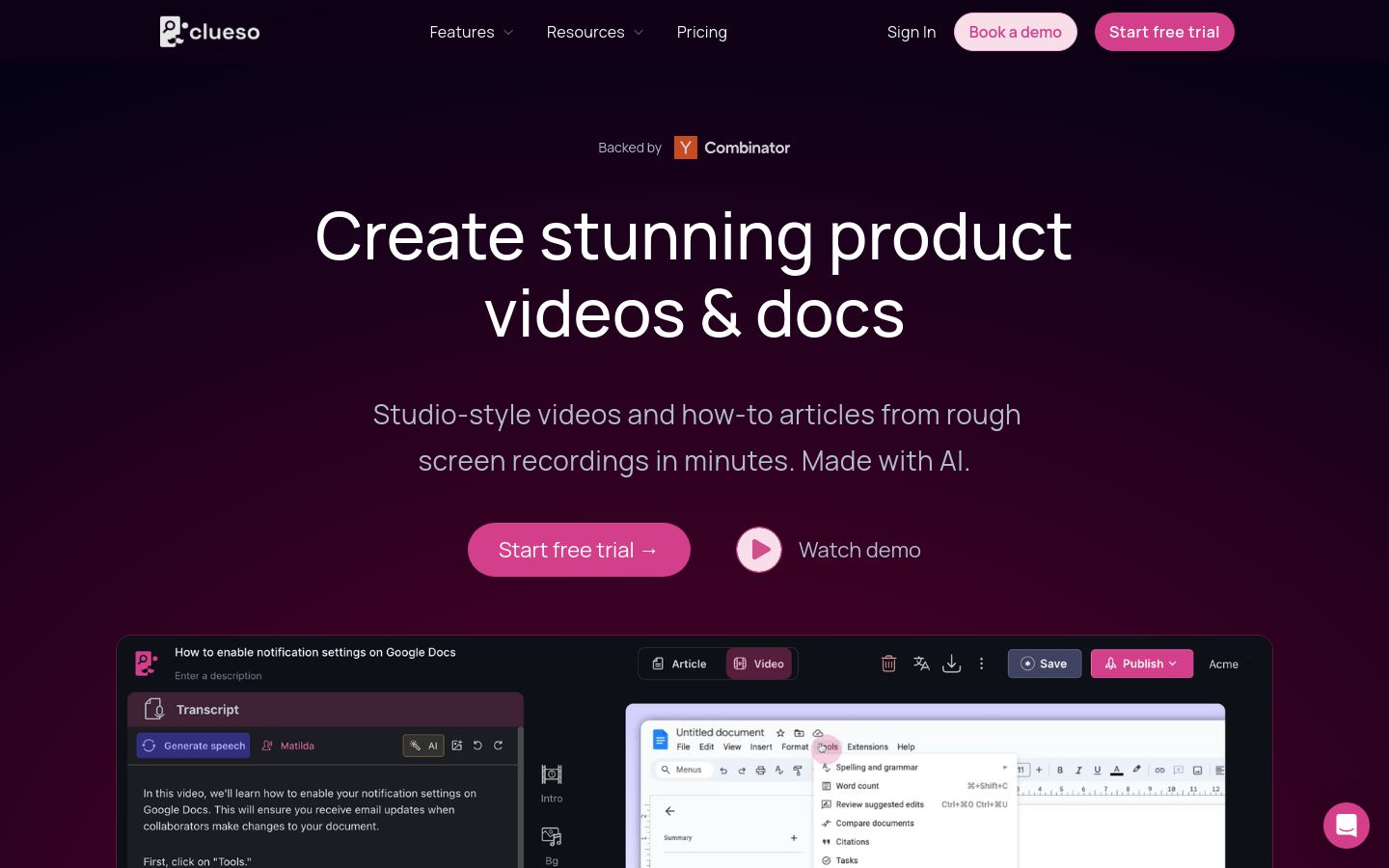Click the Book a demo button
The width and height of the screenshot is (1389, 868).
[x=1015, y=32]
